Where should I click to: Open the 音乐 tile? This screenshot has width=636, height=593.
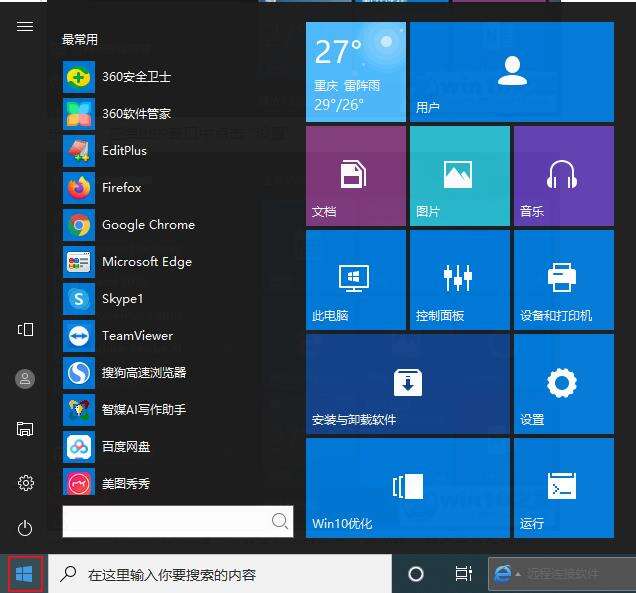point(564,176)
